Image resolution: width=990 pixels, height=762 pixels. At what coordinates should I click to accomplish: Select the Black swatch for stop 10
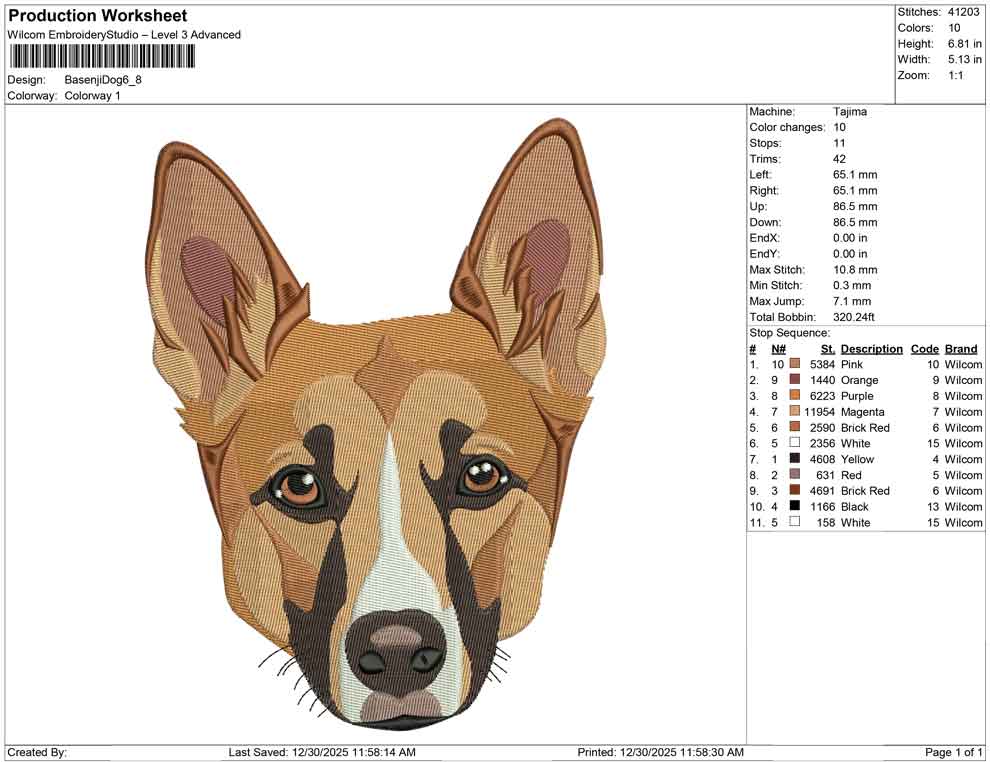(794, 506)
